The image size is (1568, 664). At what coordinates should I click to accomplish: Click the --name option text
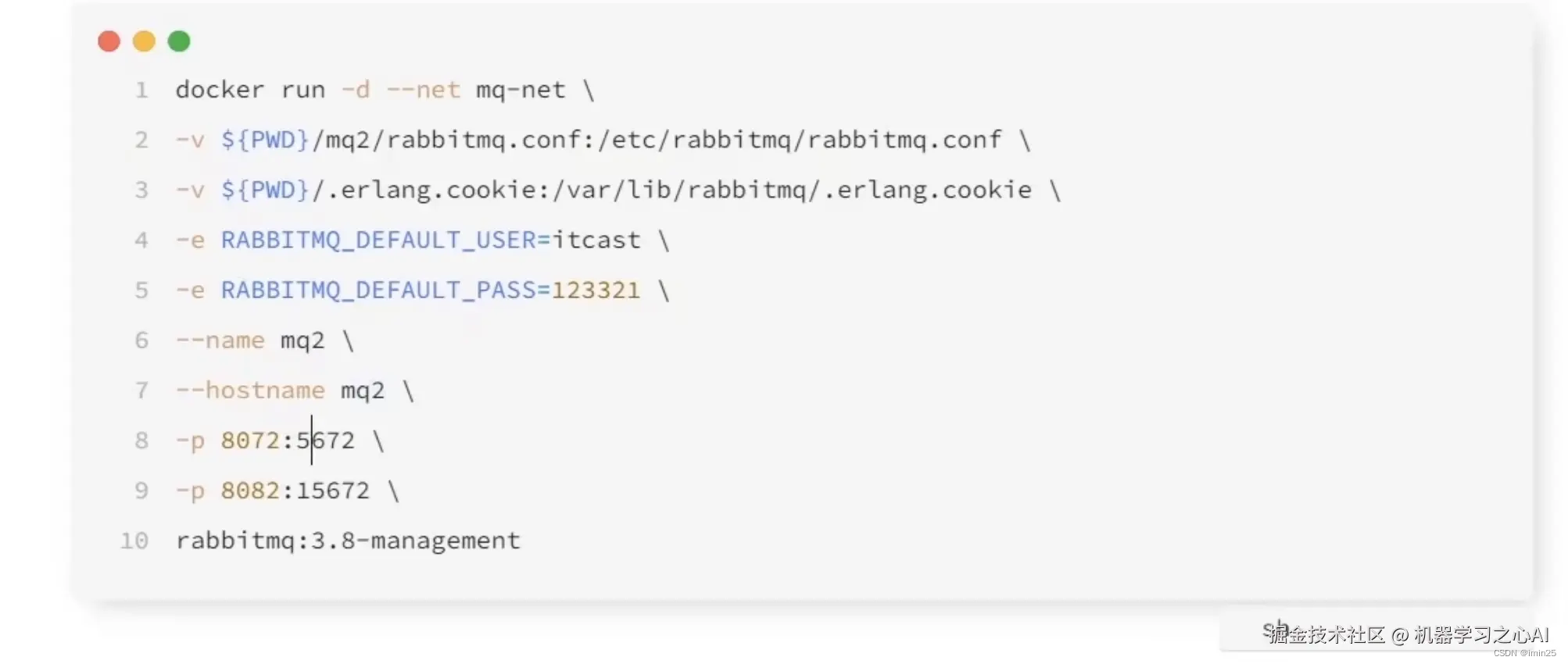click(220, 341)
